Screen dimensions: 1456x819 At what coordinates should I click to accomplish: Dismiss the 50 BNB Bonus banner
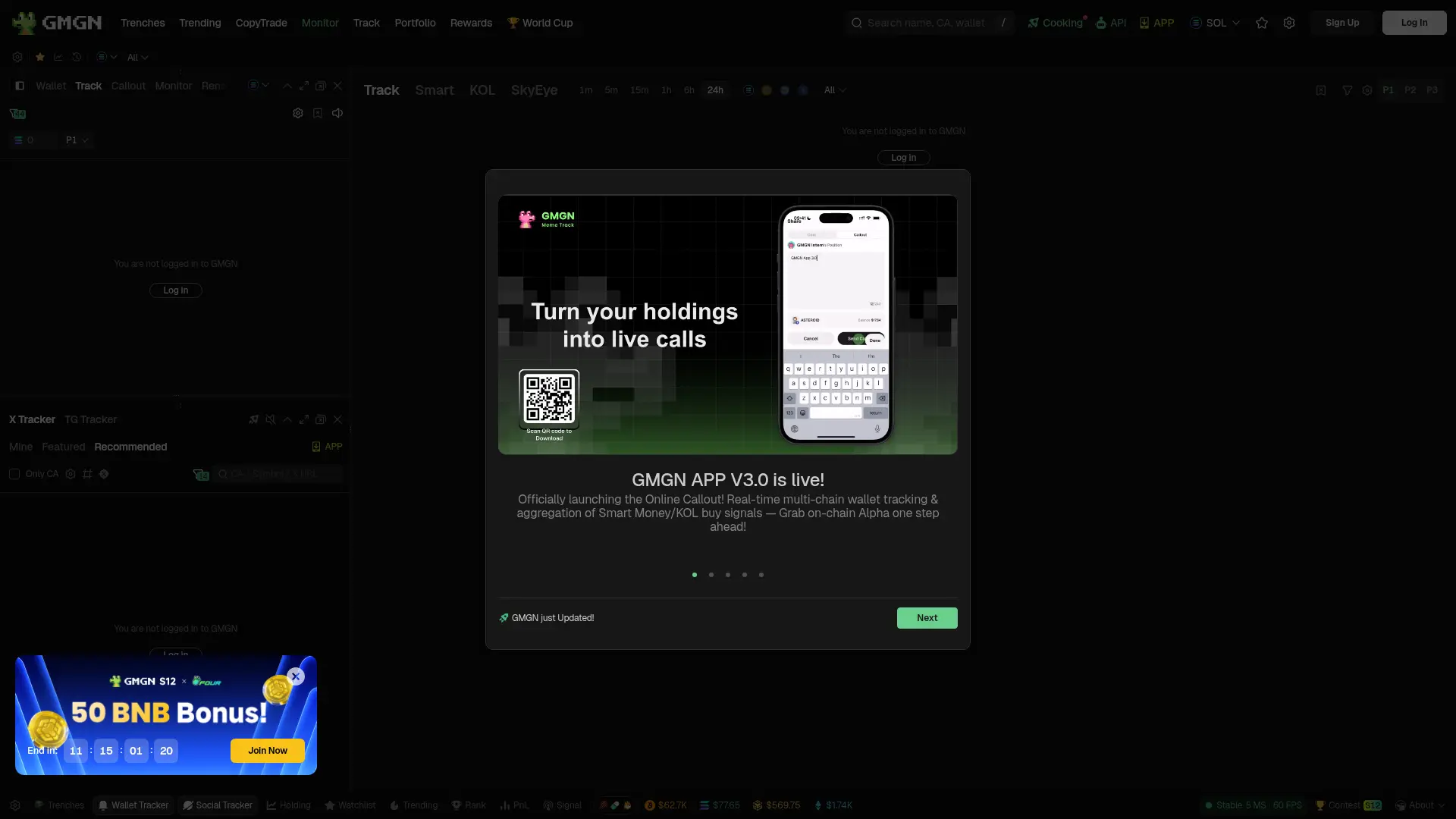(296, 676)
